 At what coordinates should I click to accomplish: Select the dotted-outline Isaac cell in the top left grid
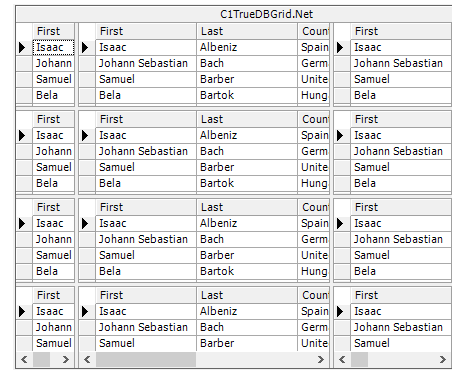(x=53, y=47)
